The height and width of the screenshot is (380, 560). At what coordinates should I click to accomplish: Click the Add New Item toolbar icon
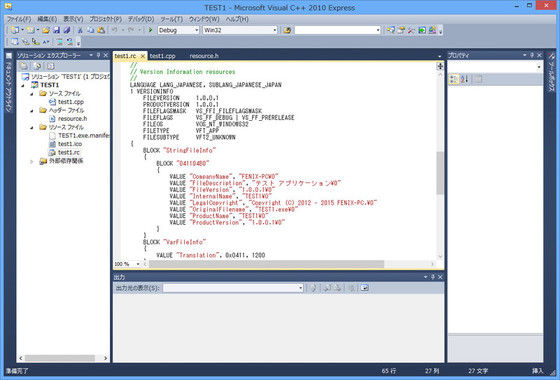[30, 30]
